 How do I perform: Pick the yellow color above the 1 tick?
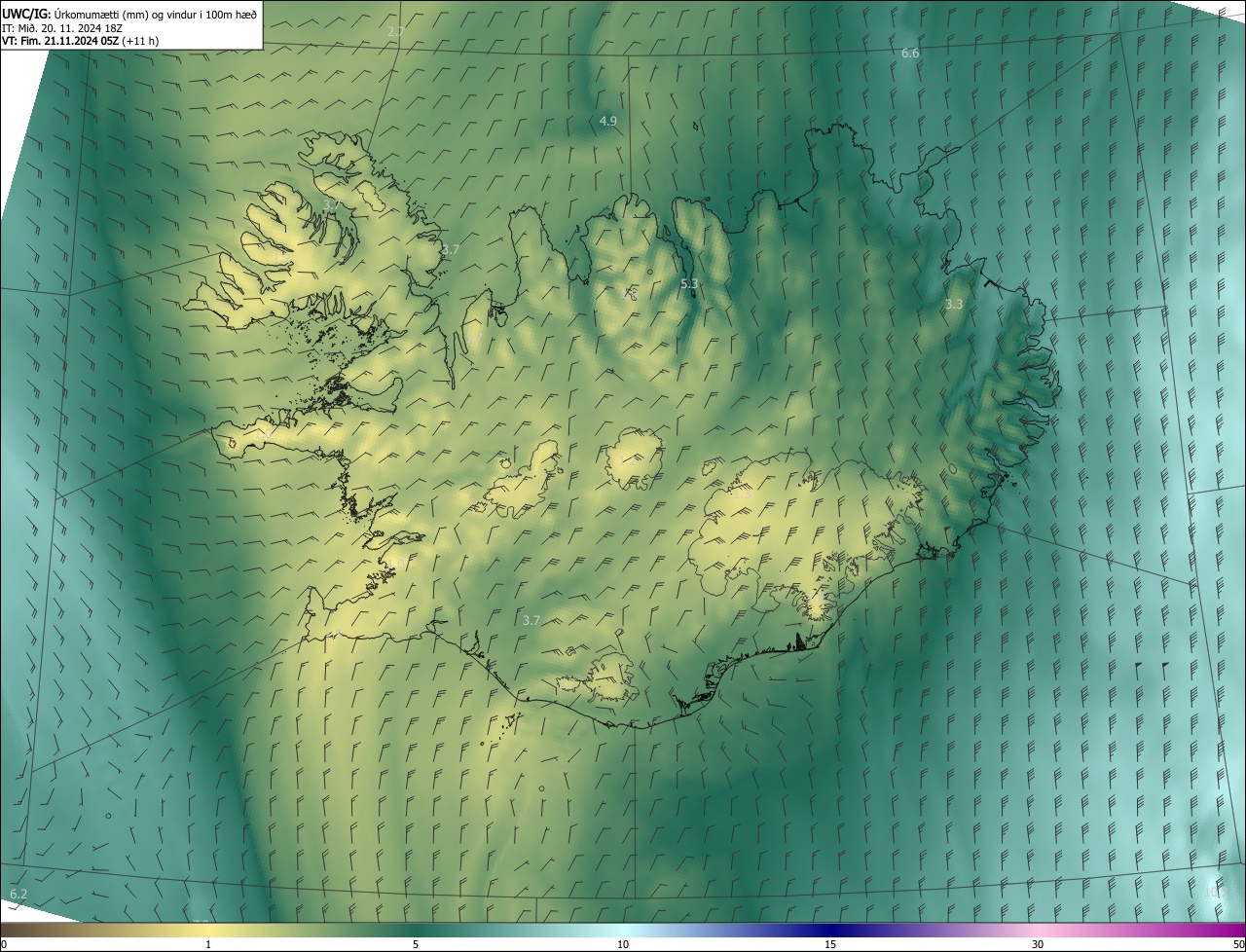coord(208,930)
